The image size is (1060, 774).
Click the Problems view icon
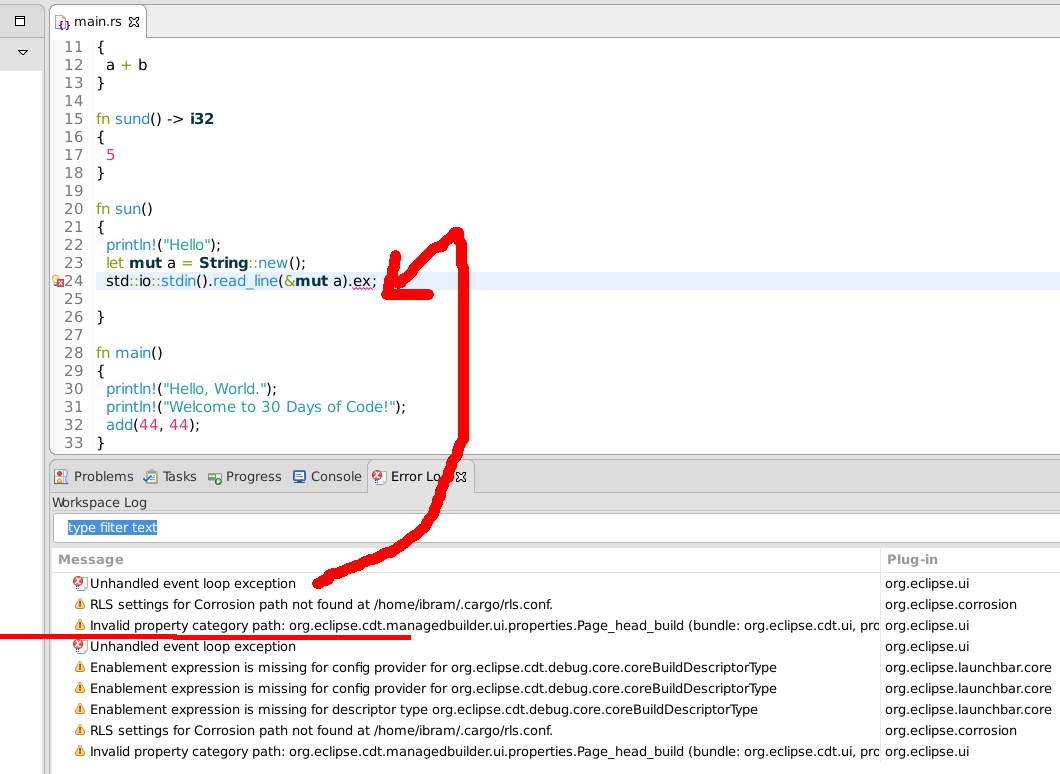point(62,476)
